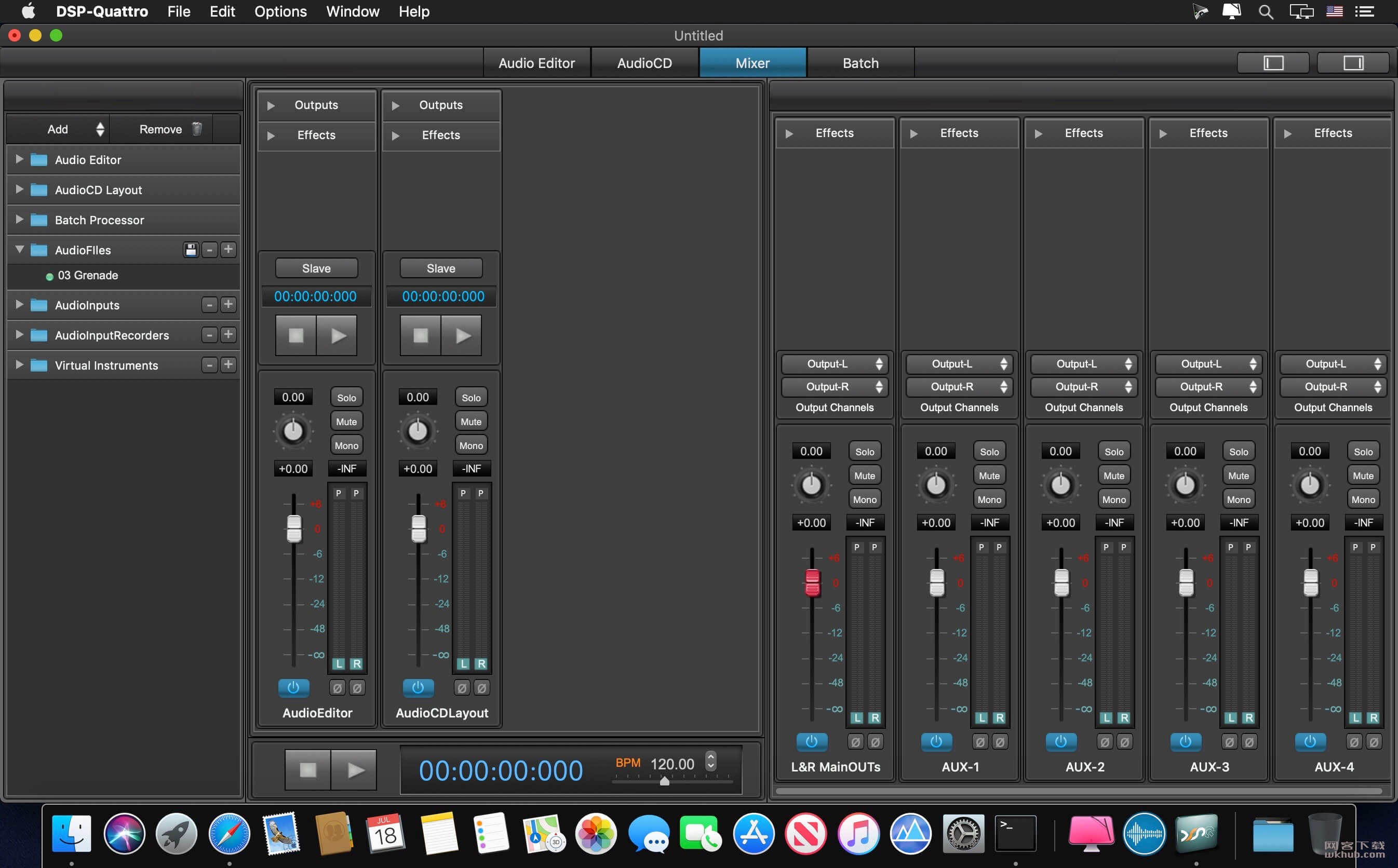1398x868 pixels.
Task: Enable Mono on the L&R MainOUTs channel
Action: coord(865,499)
